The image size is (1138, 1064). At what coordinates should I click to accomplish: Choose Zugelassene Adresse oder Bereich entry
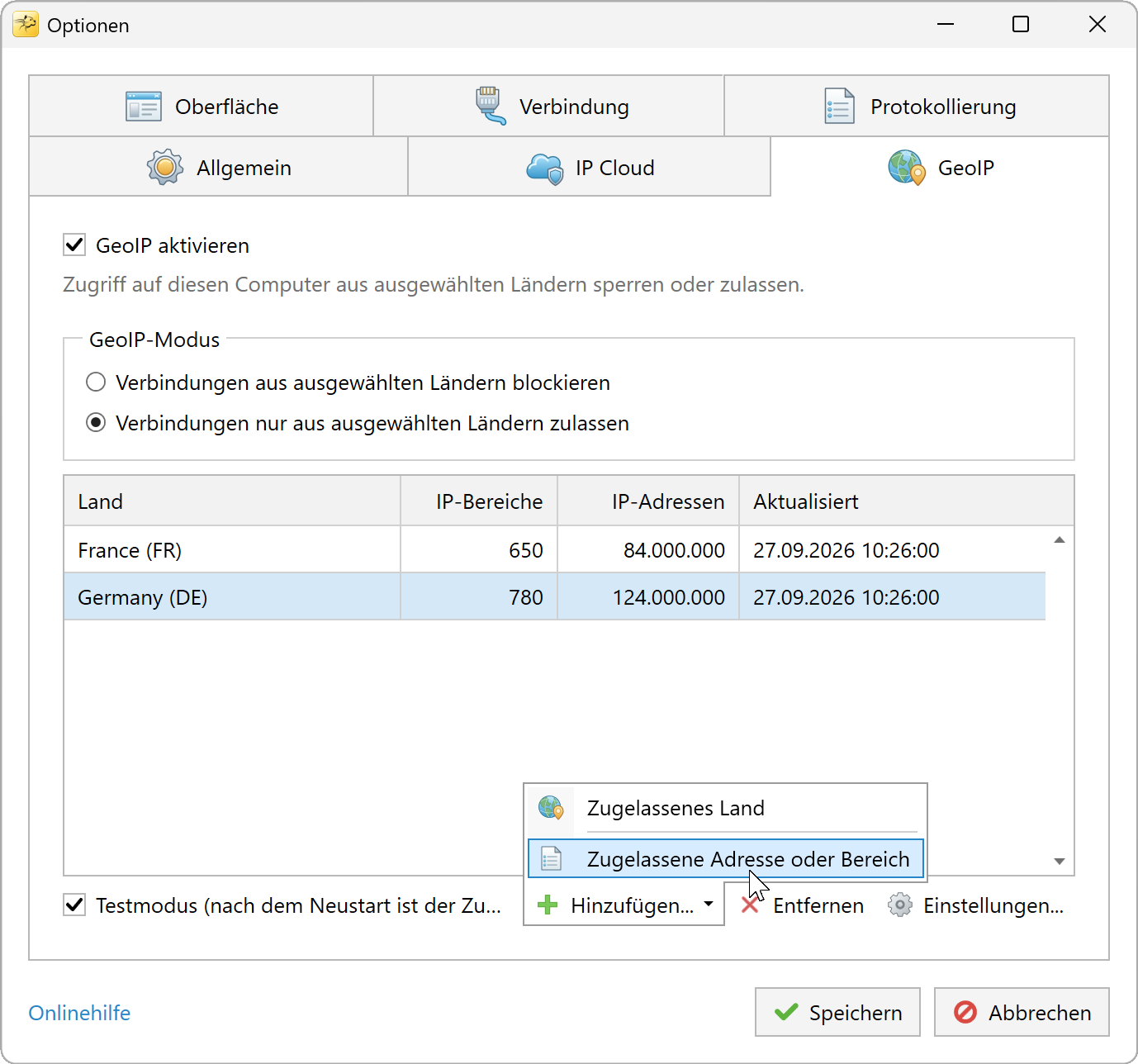(x=726, y=859)
